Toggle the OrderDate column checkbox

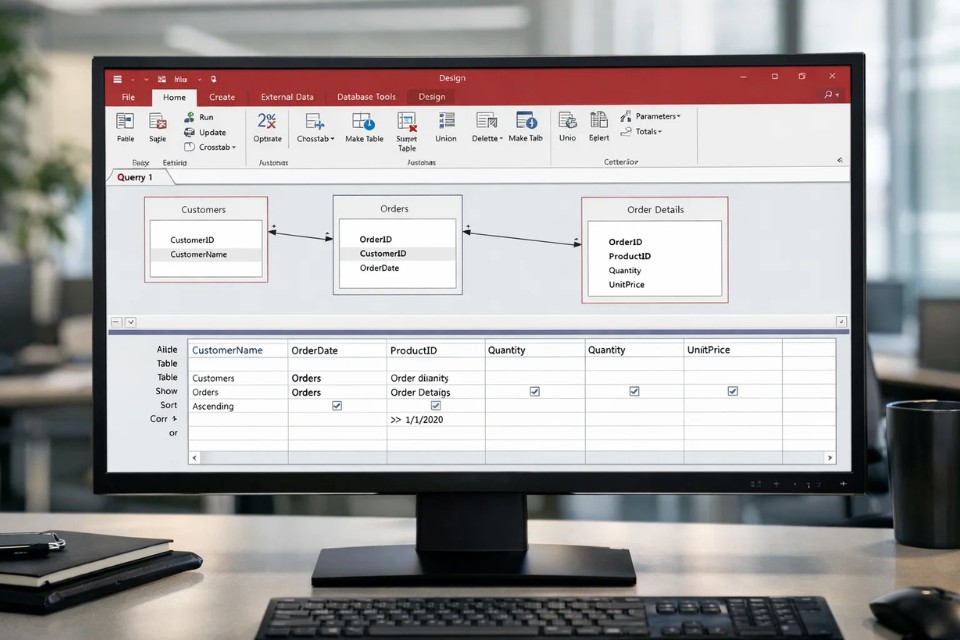pyautogui.click(x=337, y=406)
